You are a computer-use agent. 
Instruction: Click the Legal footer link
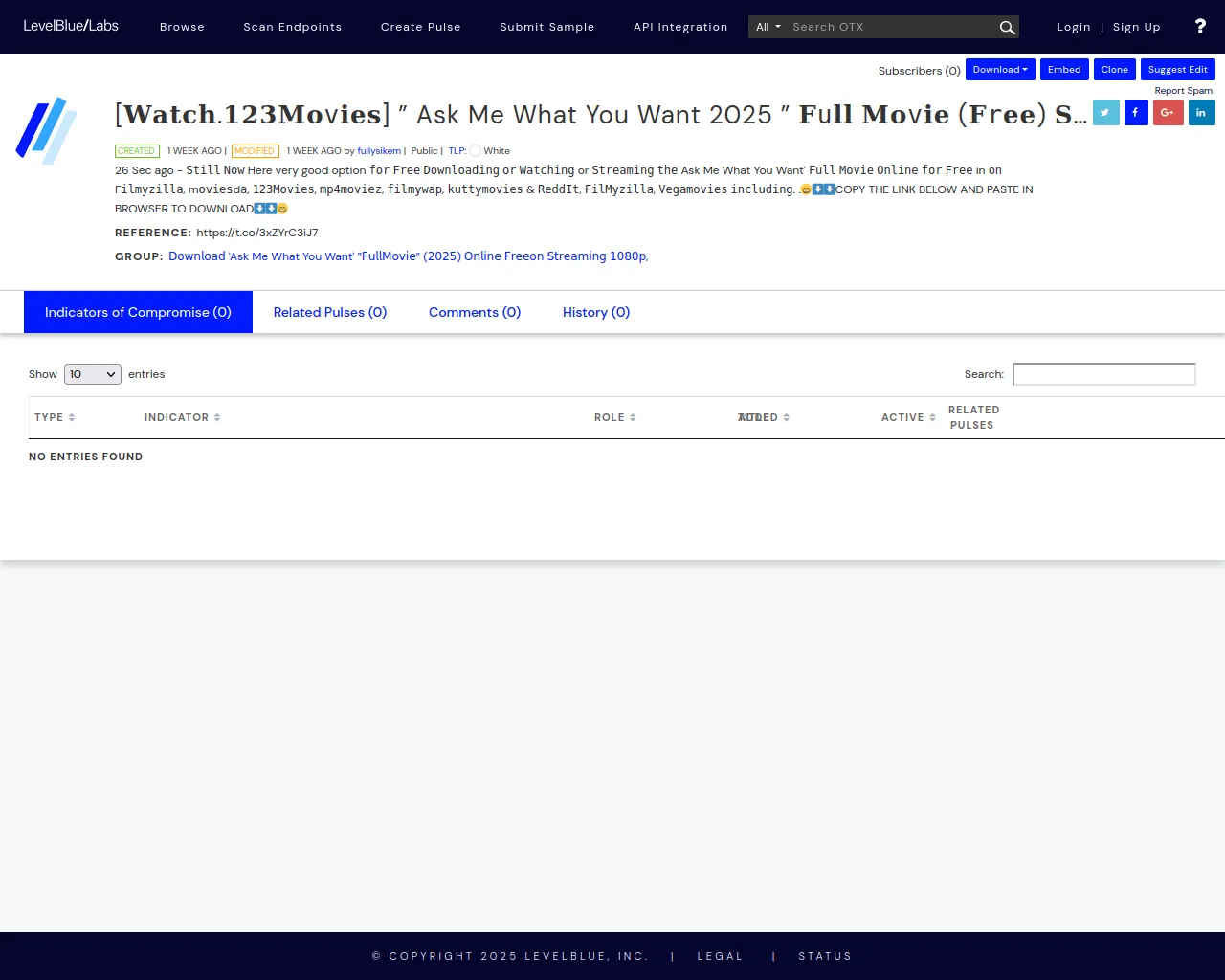[720, 956]
